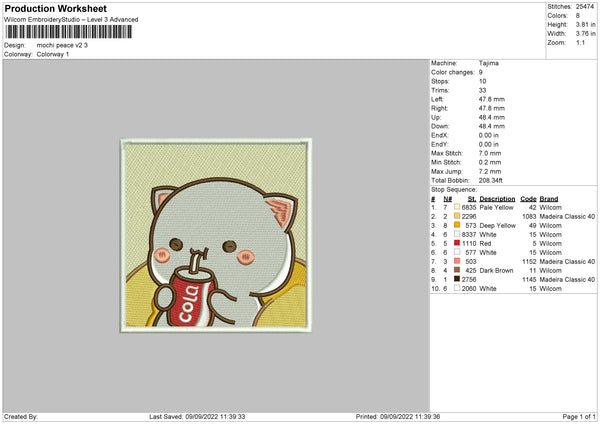Click the 'Printed: 09/09/2022 11:39:36' footer text
The width and height of the screenshot is (600, 424).
pos(398,416)
